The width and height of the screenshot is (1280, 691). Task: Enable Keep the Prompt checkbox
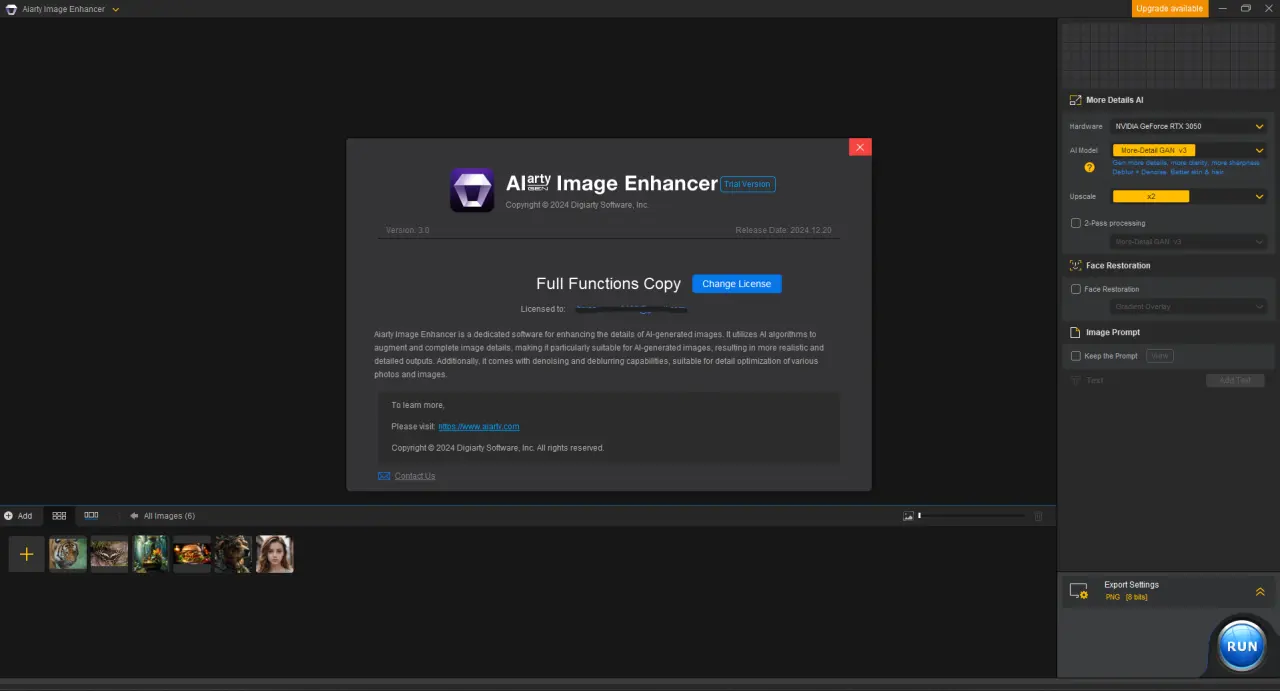(1076, 356)
